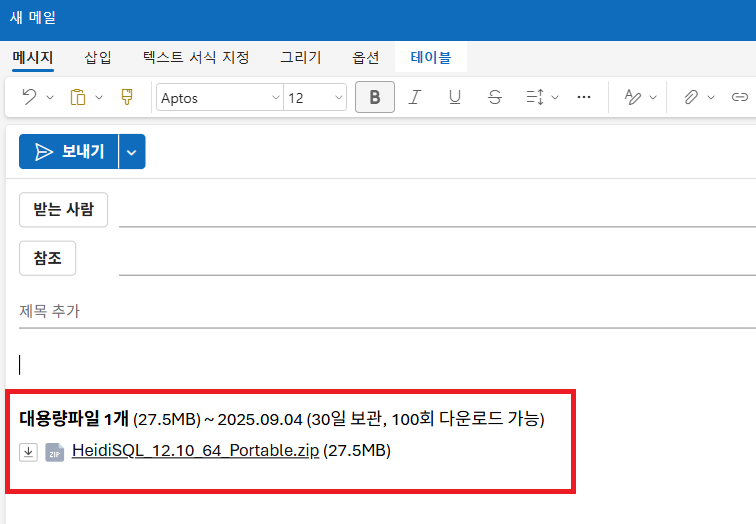Focus the 참조 CC input field

click(437, 259)
